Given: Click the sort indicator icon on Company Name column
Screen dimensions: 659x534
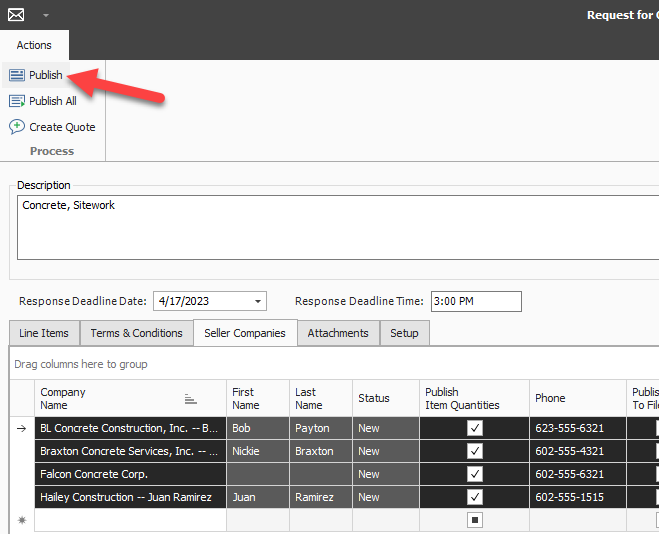Looking at the screenshot, I should [x=190, y=398].
